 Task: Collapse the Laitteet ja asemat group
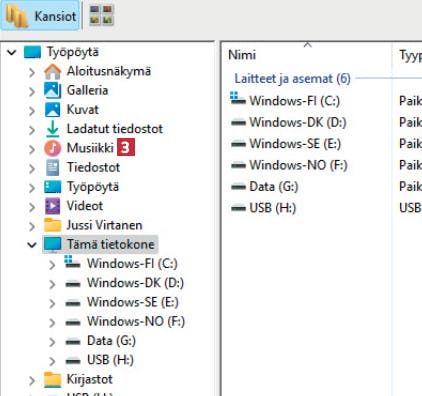coord(292,79)
